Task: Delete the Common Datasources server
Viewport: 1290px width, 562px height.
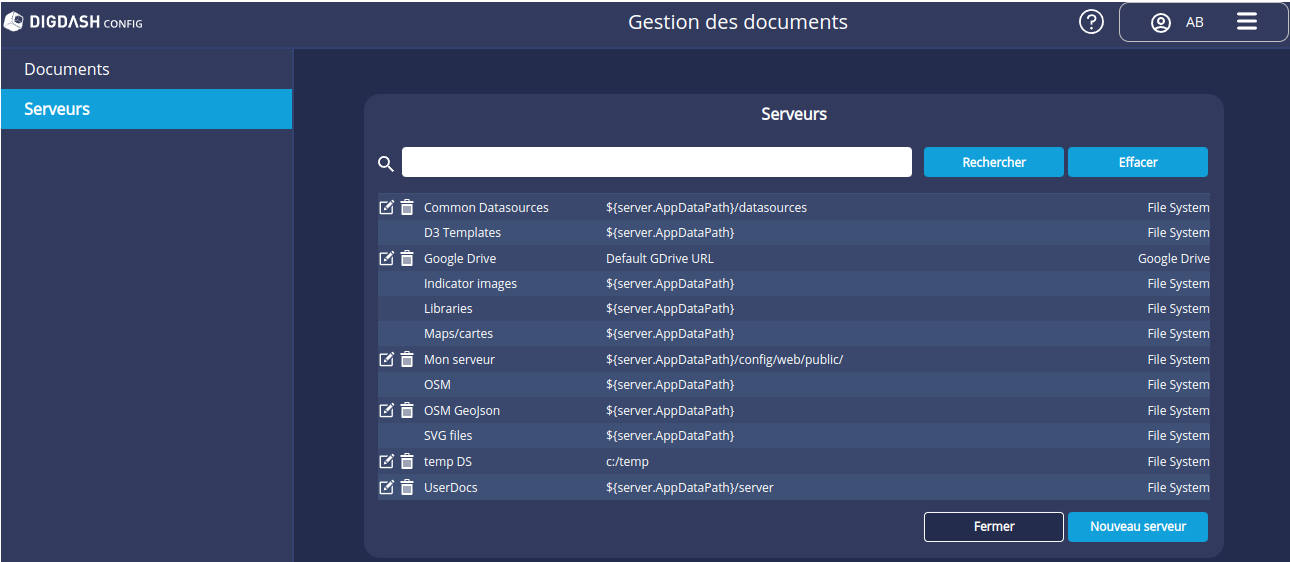Action: [x=407, y=208]
